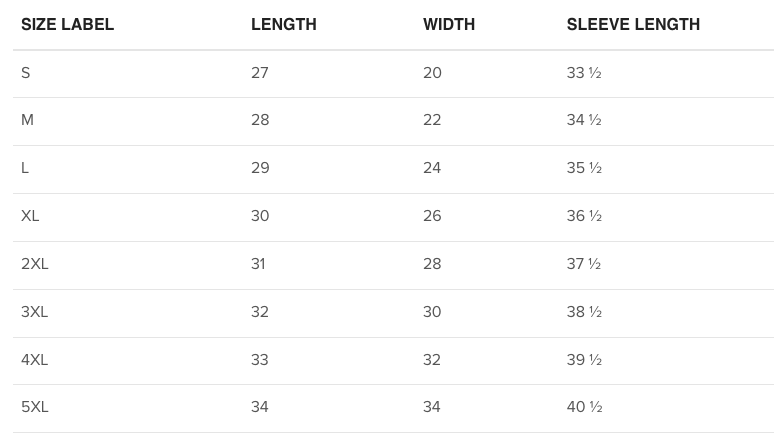The image size is (774, 446).
Task: Click length value 27 for size S
Action: (x=260, y=73)
